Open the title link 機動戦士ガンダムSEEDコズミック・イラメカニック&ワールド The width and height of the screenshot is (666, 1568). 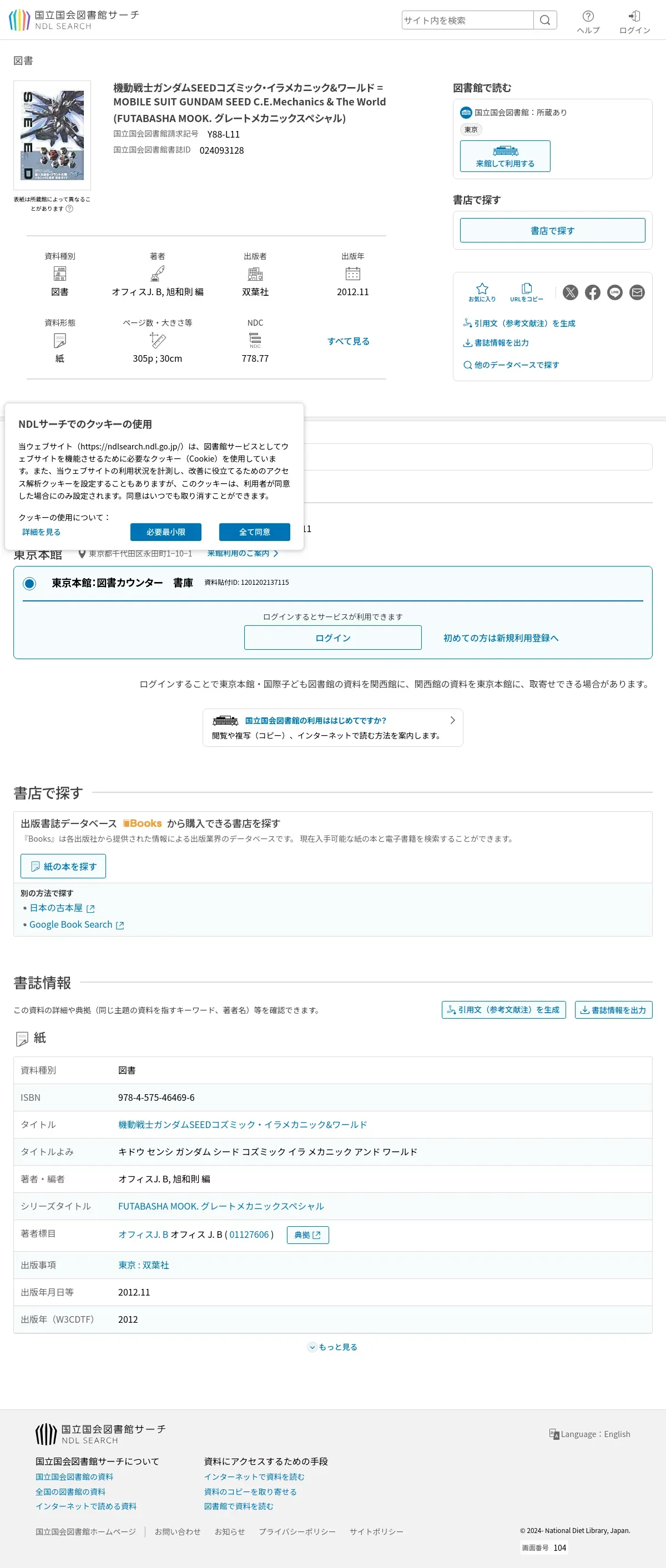pos(243,1125)
